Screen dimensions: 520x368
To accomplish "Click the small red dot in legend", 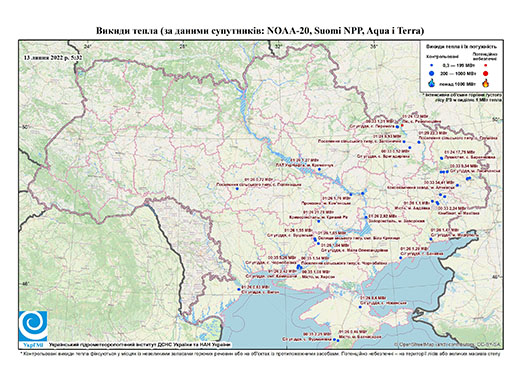I will click(486, 65).
